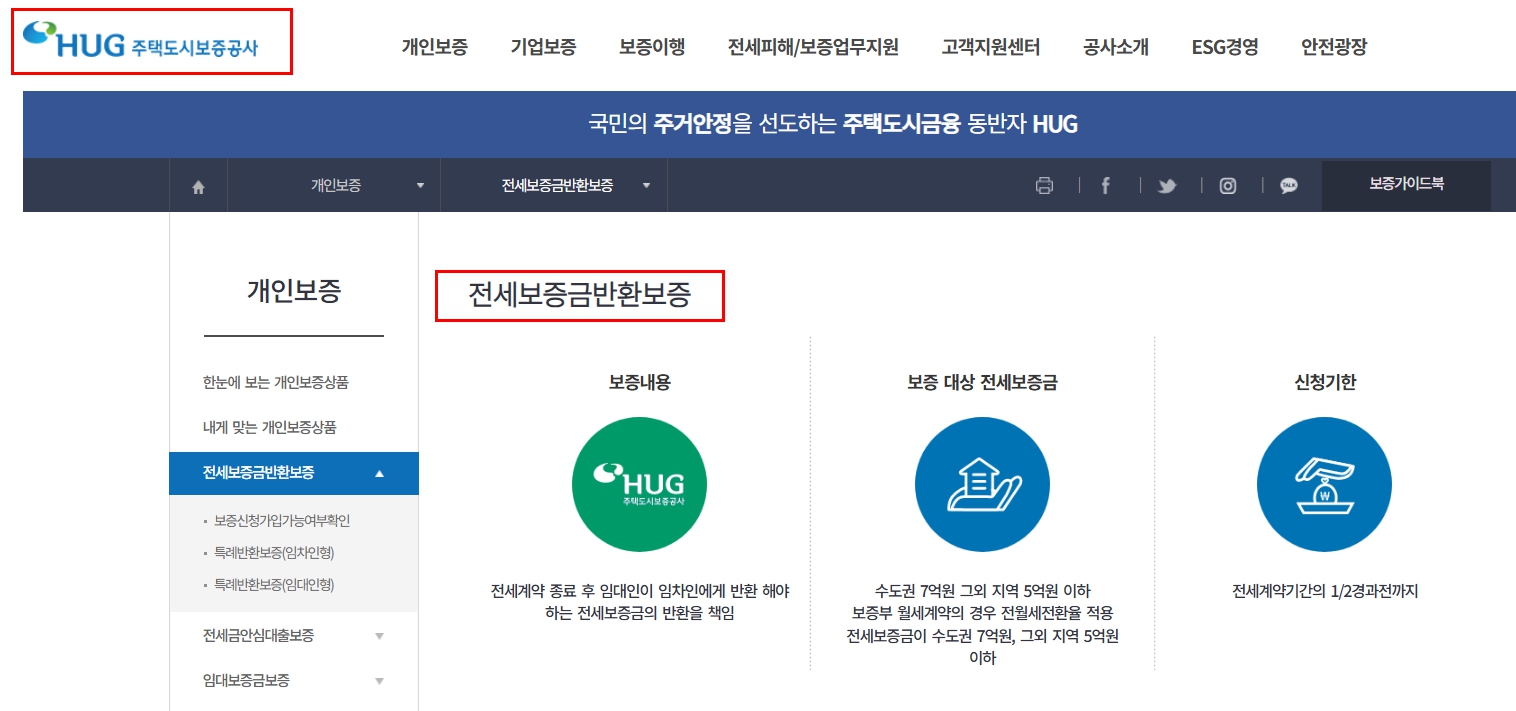
Task: Open 내게 맞는 개인보증상품 sidebar link
Action: [269, 428]
